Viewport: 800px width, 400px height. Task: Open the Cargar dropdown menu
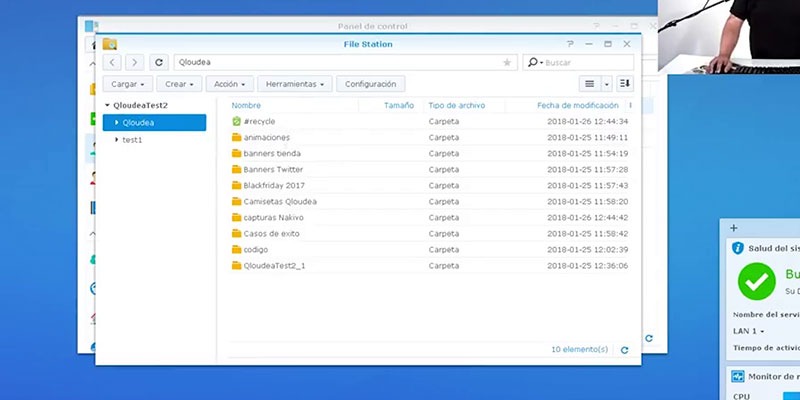pyautogui.click(x=128, y=84)
